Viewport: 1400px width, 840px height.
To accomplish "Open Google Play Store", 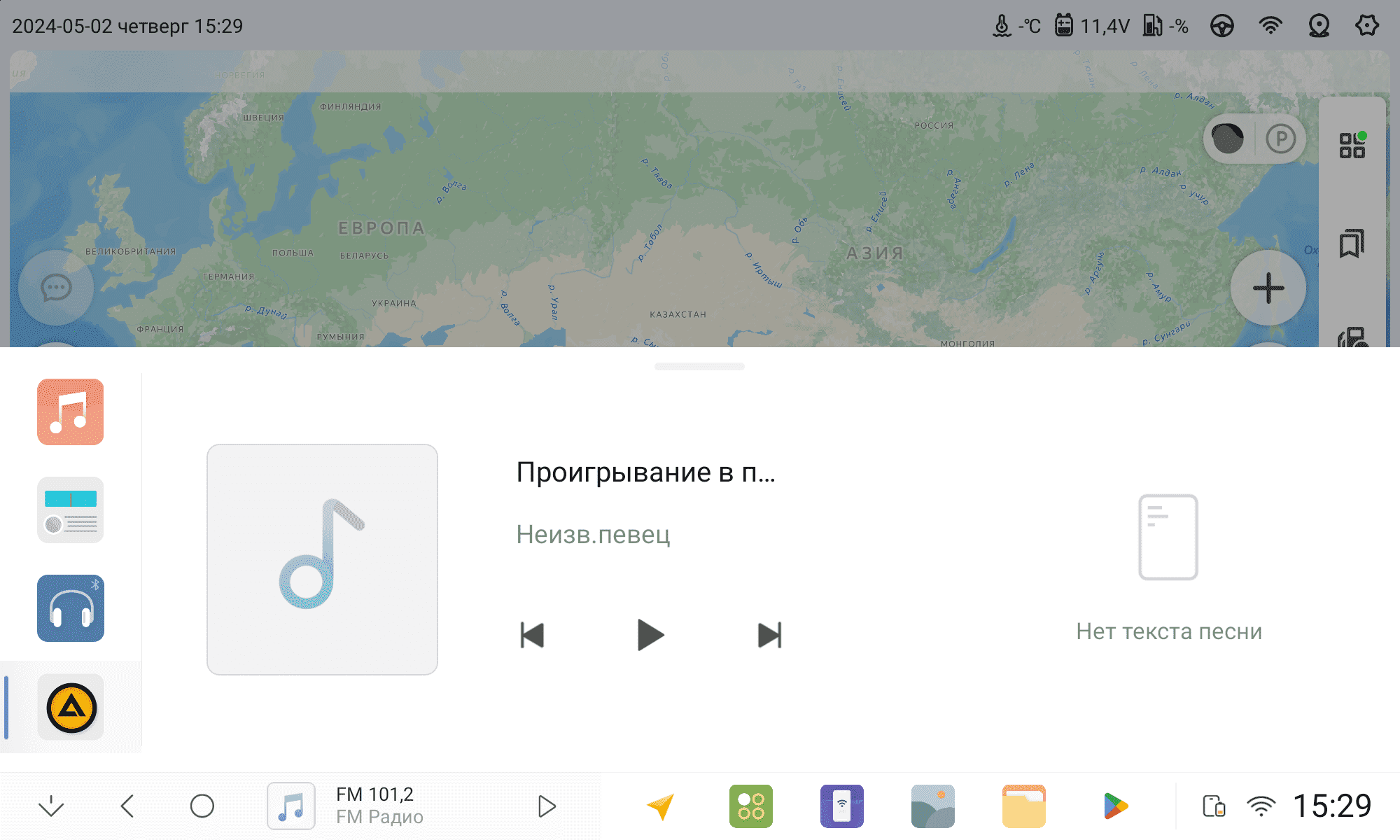I will point(1115,806).
